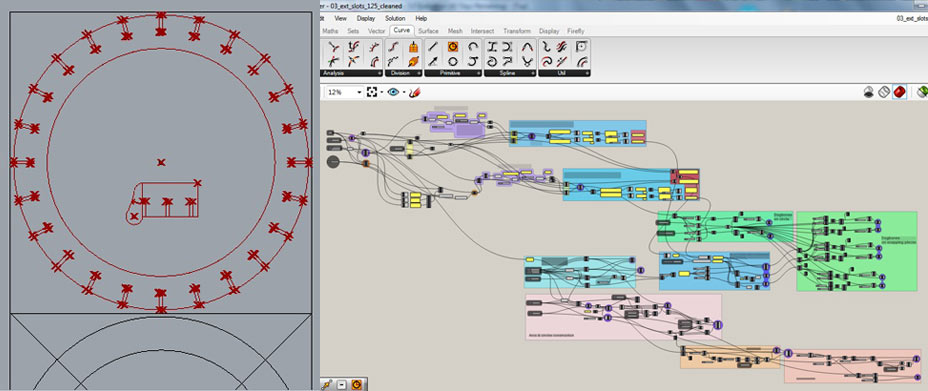Pick the arrow-shaped icon in middle of Spline bottom row
Viewport: 928px width, 391px height.
(x=507, y=61)
